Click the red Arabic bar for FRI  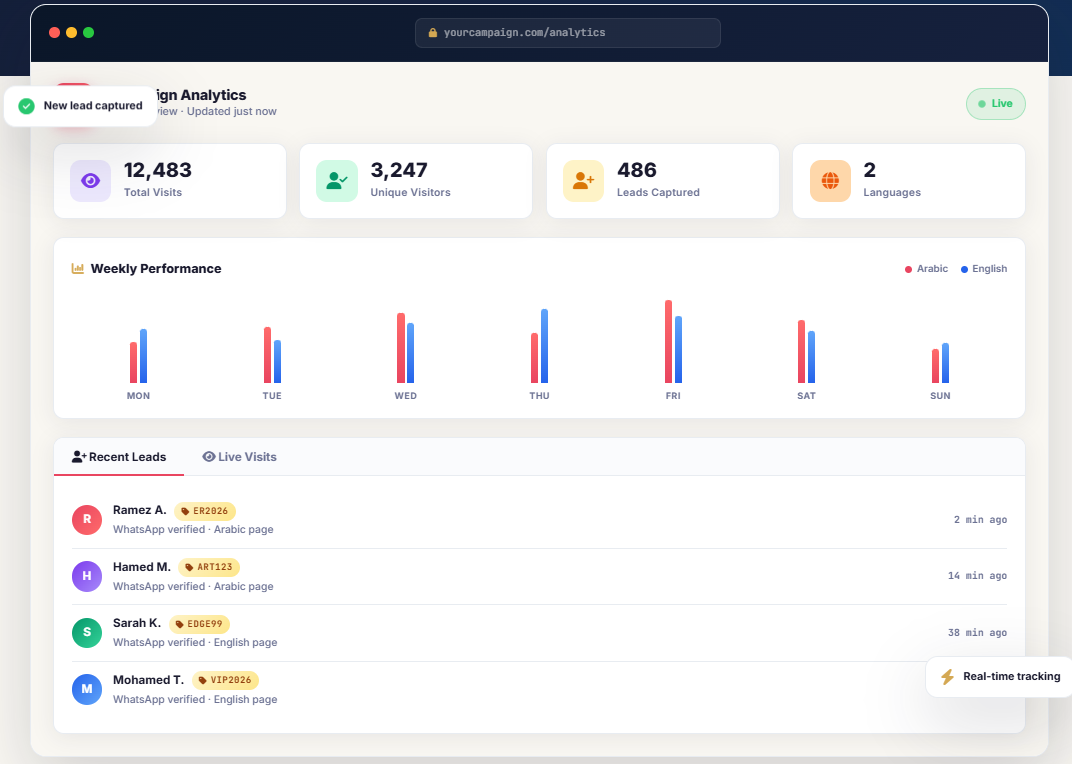pyautogui.click(x=669, y=341)
